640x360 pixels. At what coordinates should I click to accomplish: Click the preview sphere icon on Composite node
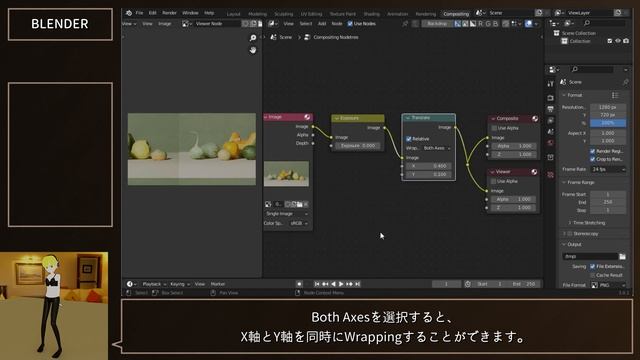pos(535,119)
